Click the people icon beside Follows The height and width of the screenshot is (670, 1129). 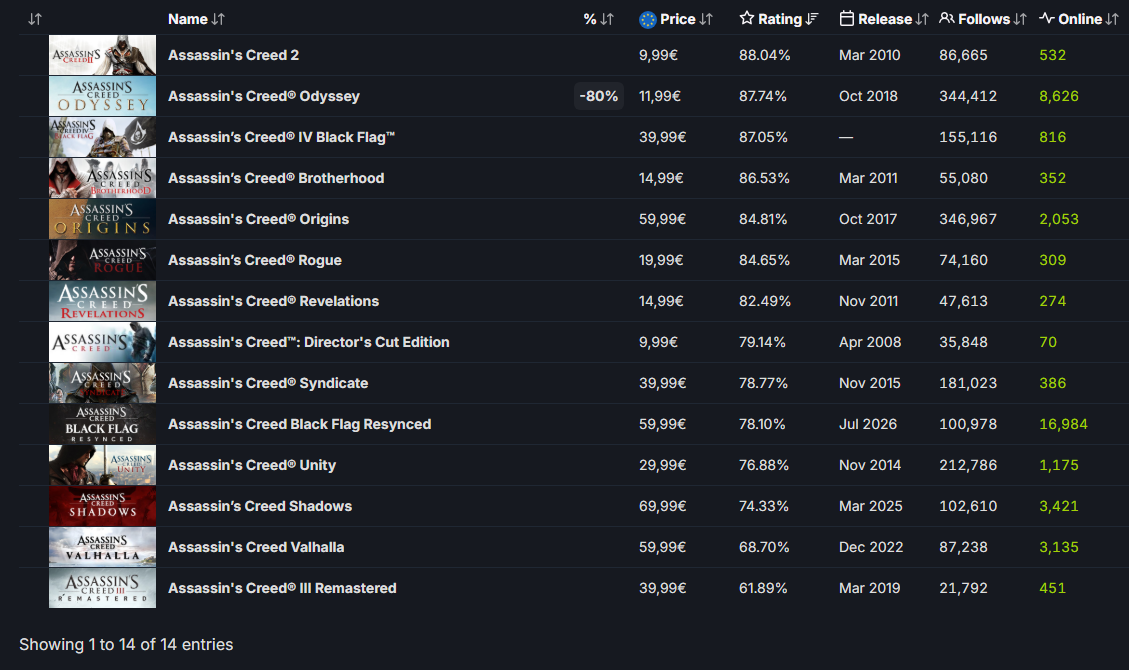[x=947, y=19]
